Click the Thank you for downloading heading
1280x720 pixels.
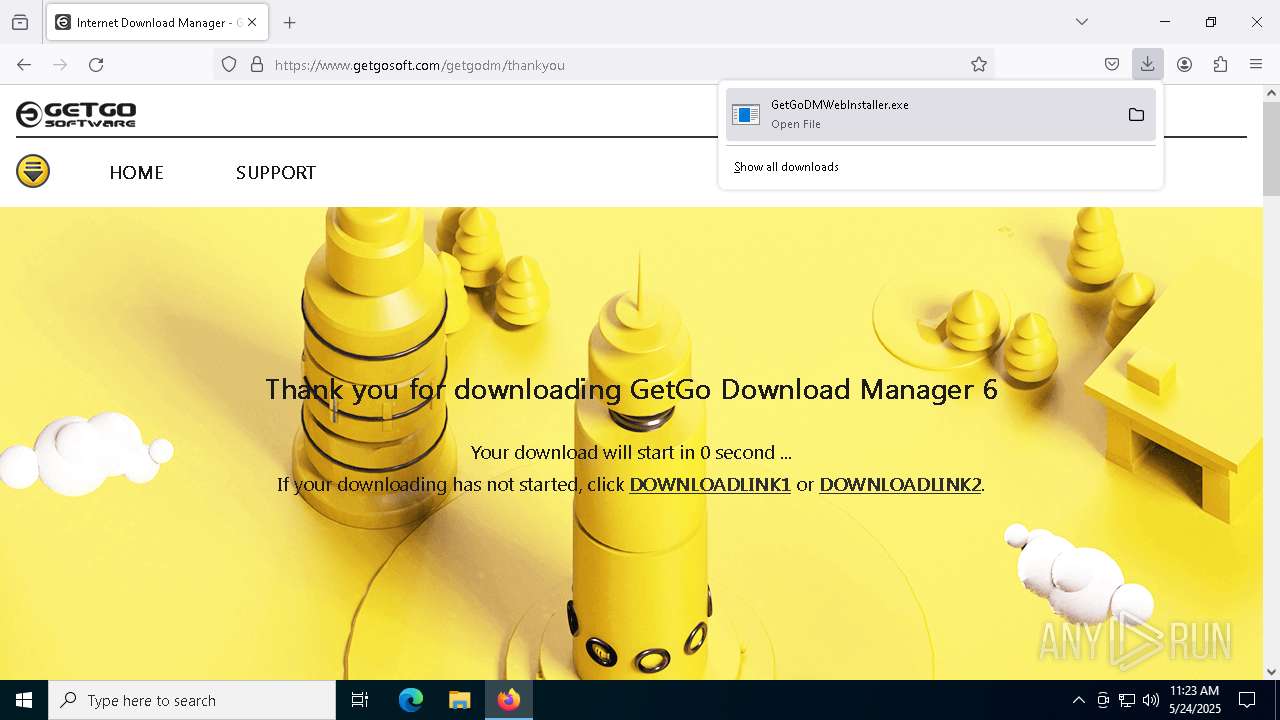[x=631, y=389]
